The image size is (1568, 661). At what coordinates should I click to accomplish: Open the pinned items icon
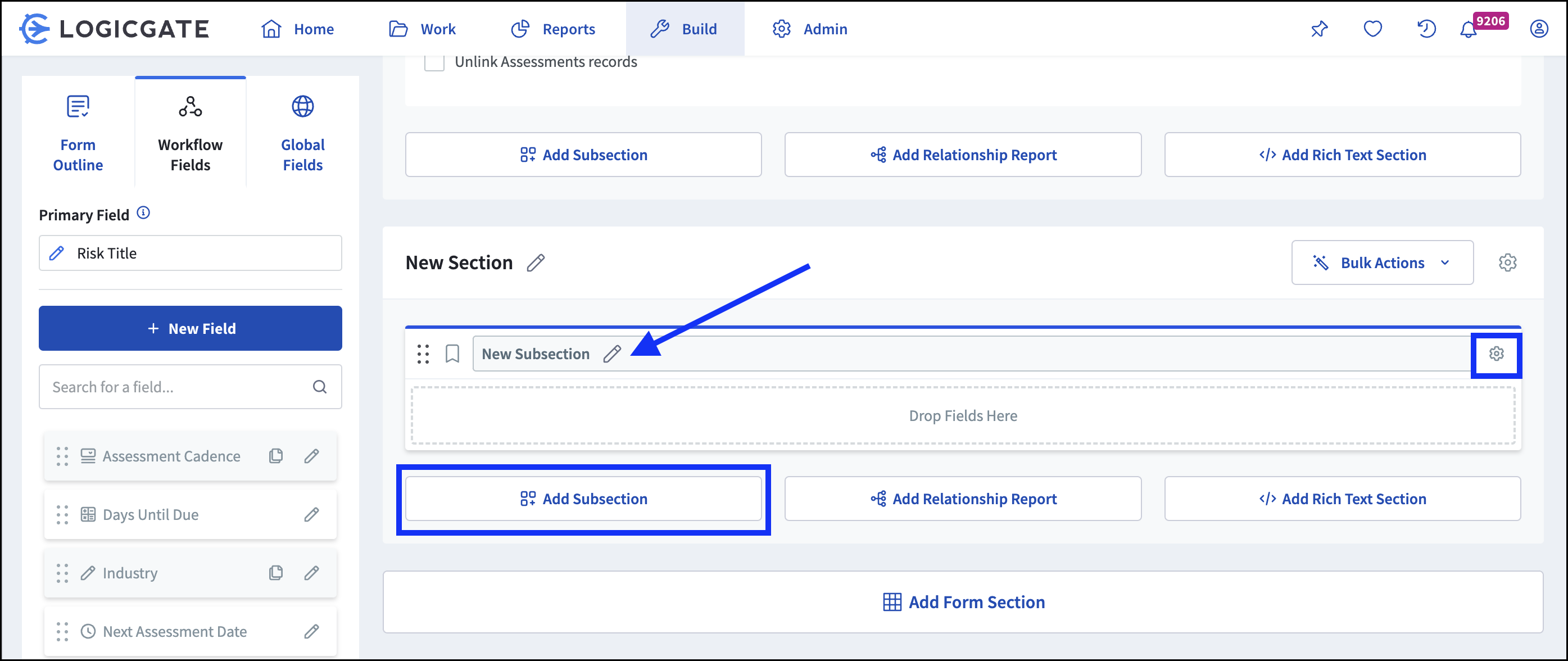click(x=1319, y=29)
